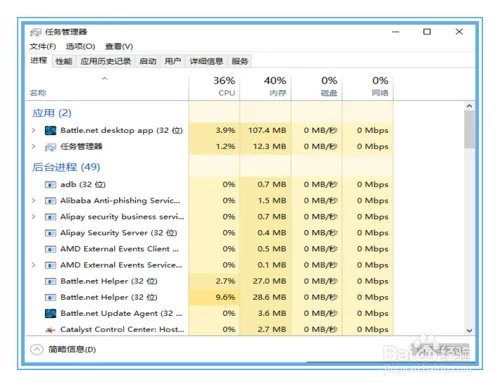
Task: Click the 简略信息 collapse circle icon
Action: pos(37,349)
